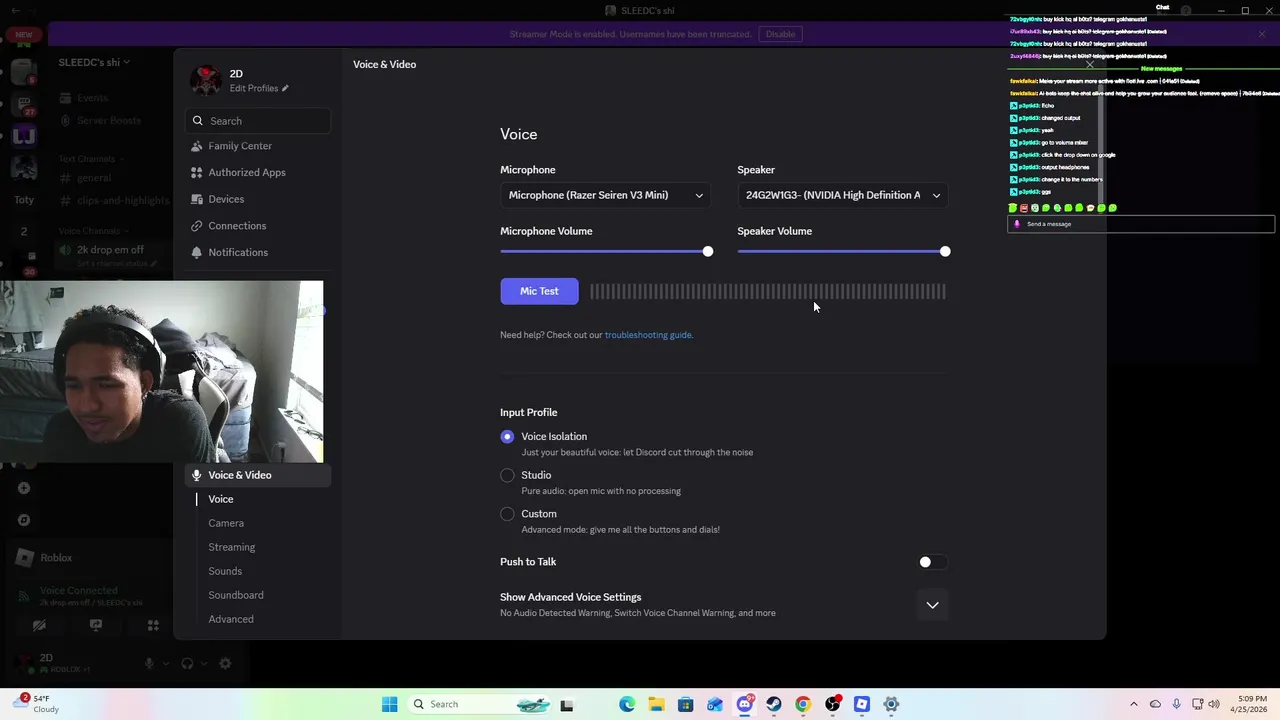Open OBS Studio from taskbar
Screen dimensions: 1280x720
tap(832, 704)
